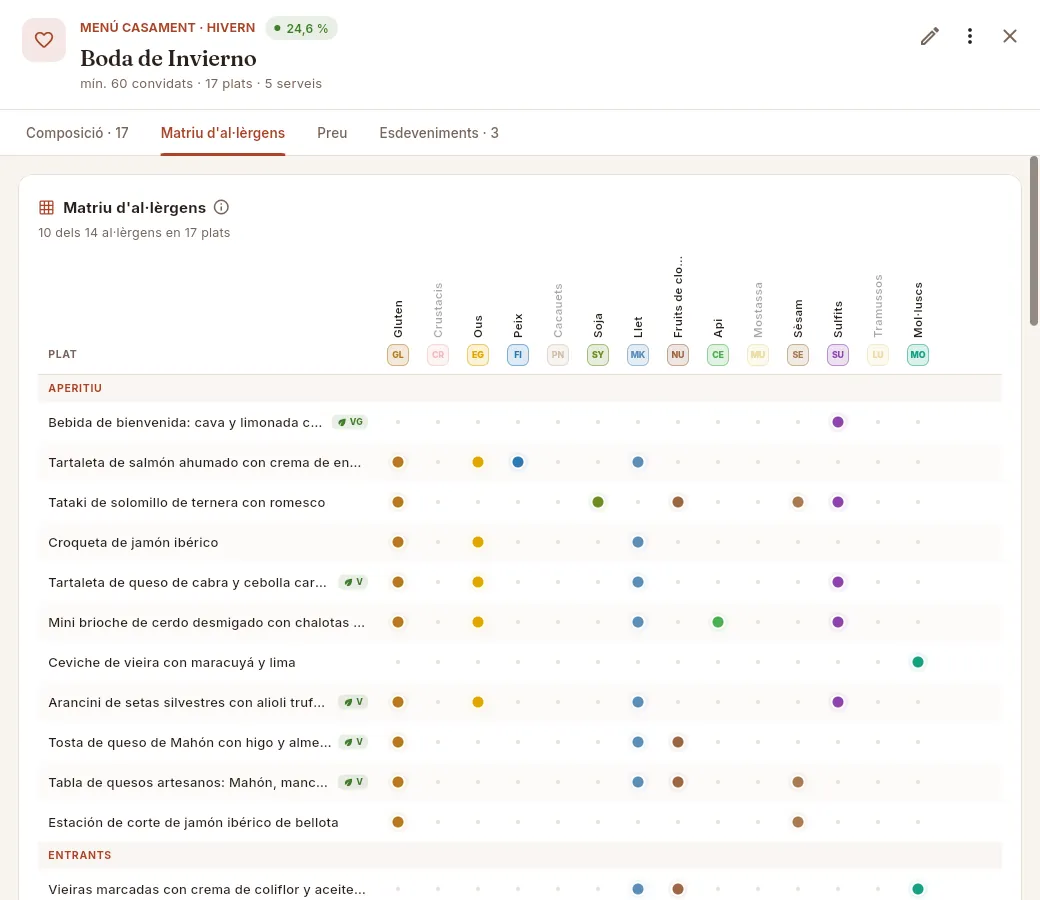The width and height of the screenshot is (1040, 900).
Task: Open the three-dot more options menu
Action: [x=970, y=36]
